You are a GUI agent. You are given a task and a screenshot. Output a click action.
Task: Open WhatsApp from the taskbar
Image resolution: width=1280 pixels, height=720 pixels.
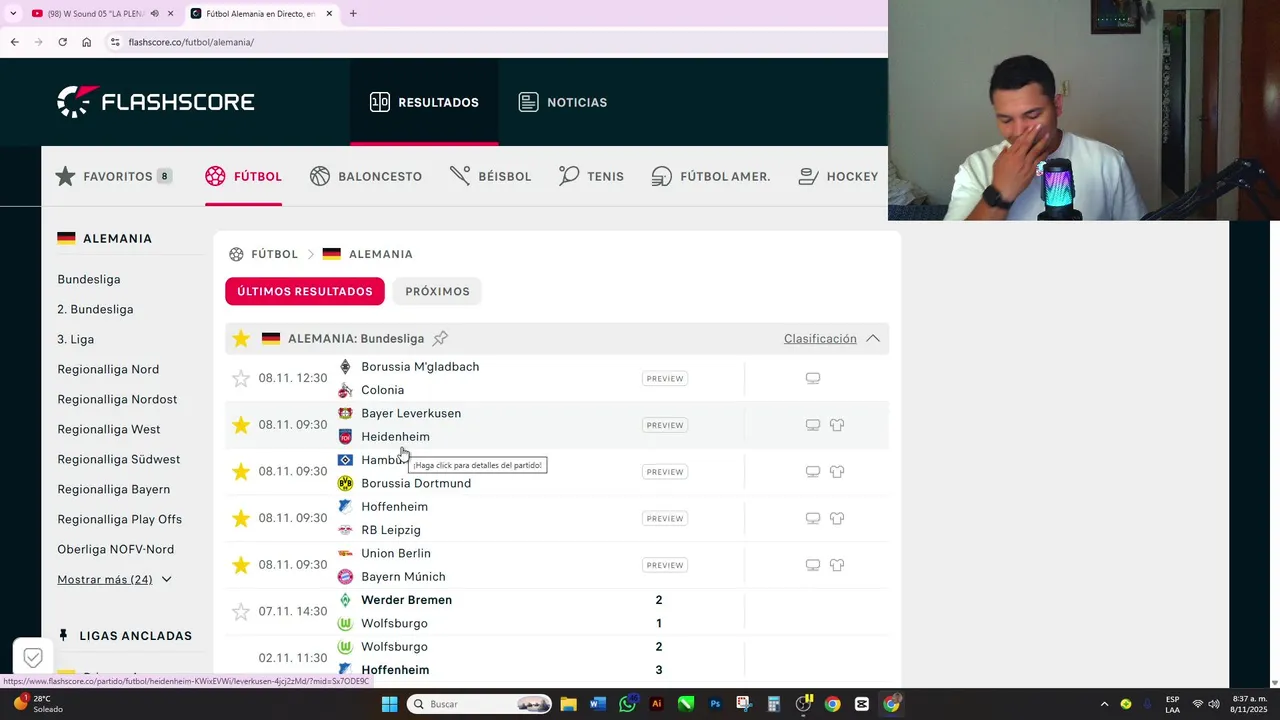coord(627,704)
